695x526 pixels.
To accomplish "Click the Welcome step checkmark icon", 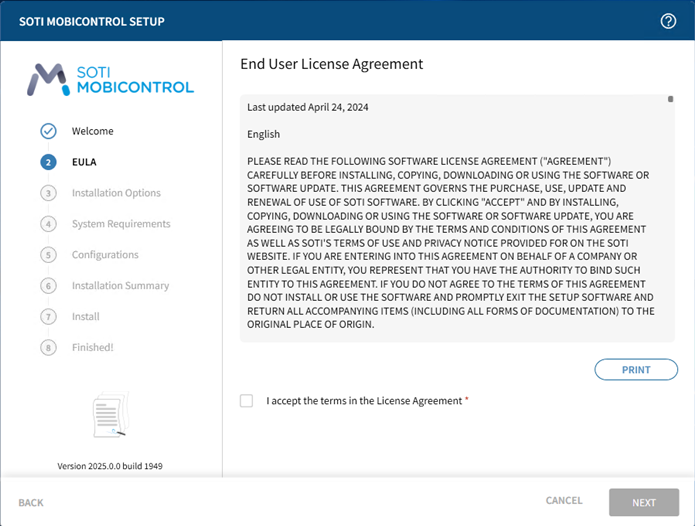I will click(x=48, y=131).
